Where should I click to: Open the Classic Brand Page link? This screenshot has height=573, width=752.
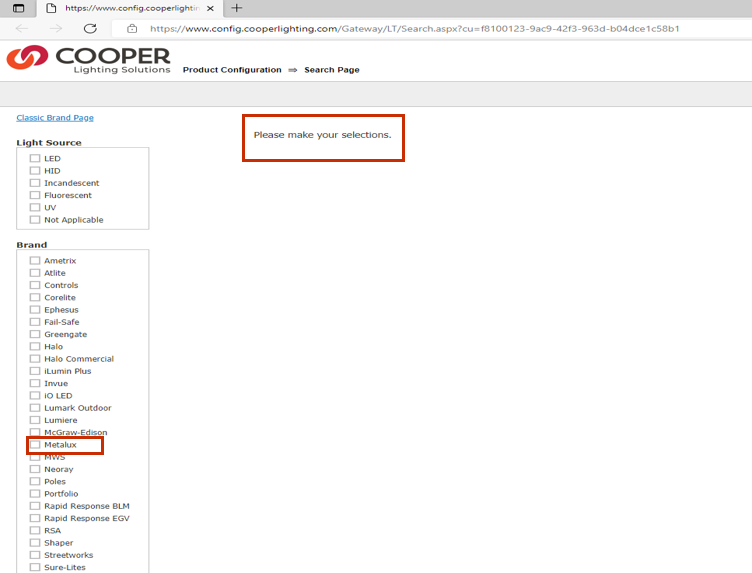tap(55, 117)
